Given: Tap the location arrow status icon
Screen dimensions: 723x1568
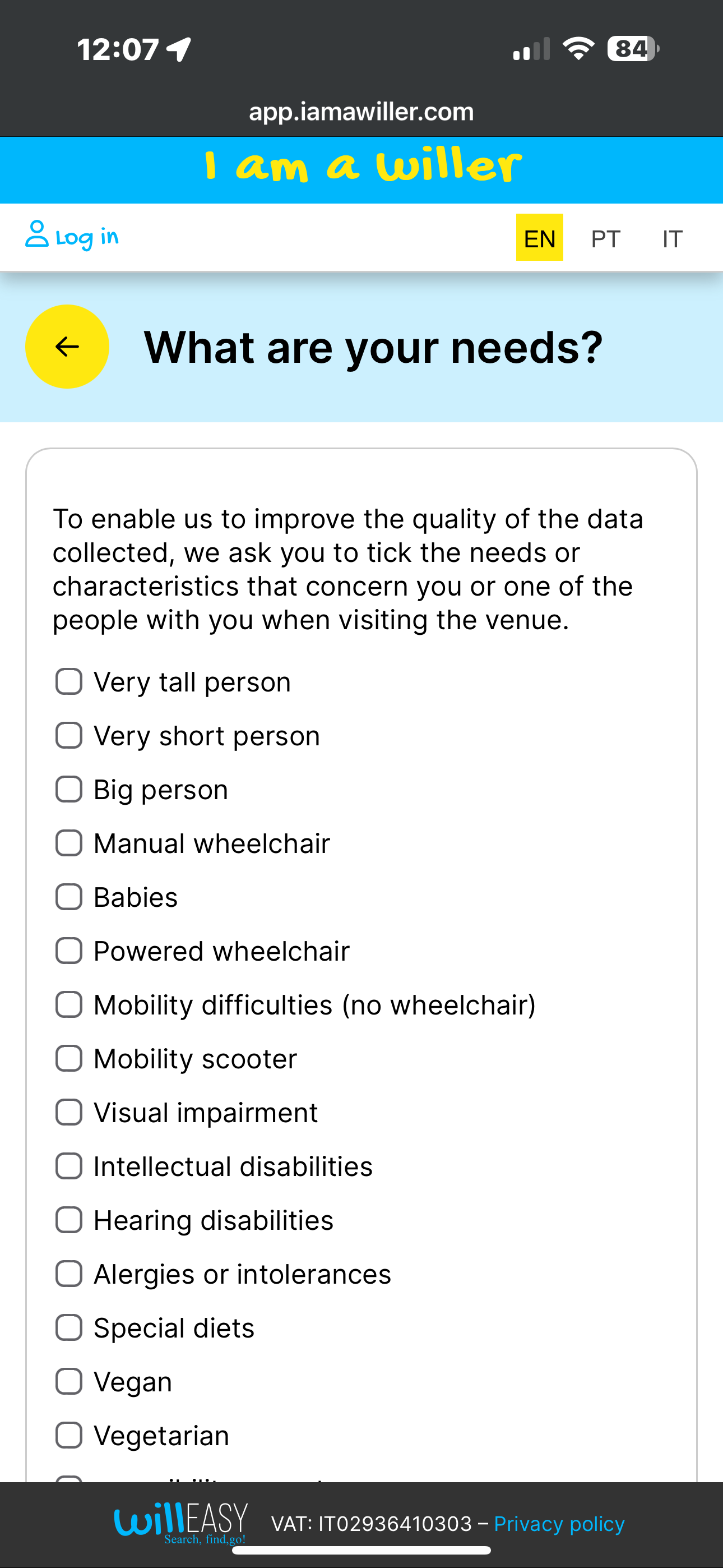Looking at the screenshot, I should 179,49.
